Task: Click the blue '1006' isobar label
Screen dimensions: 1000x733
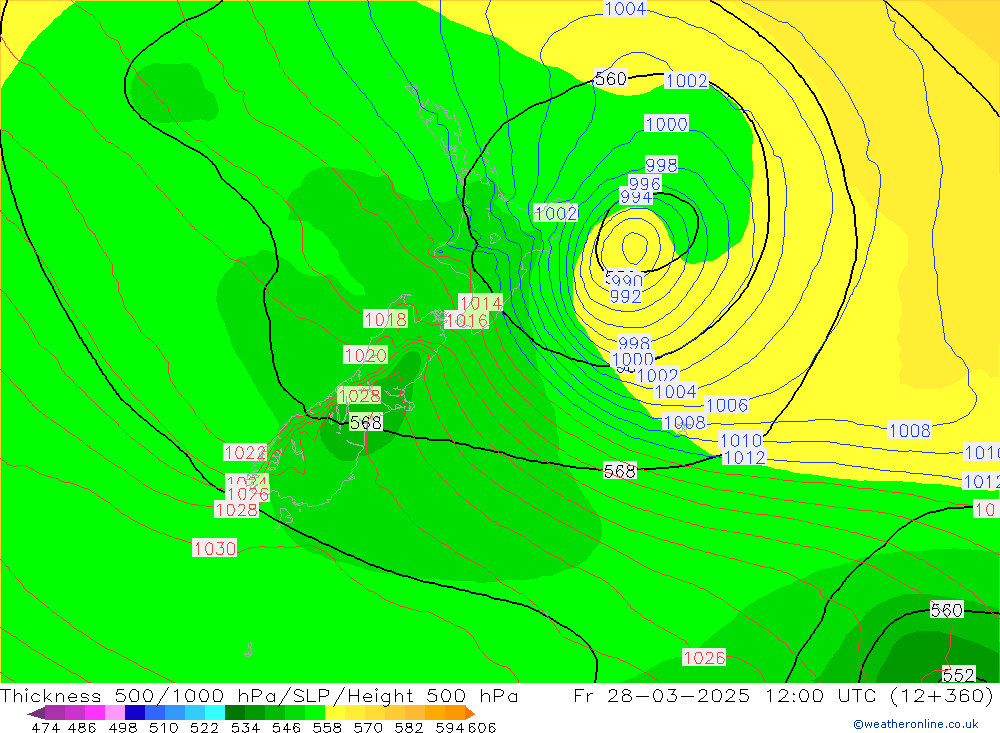Action: [x=727, y=405]
